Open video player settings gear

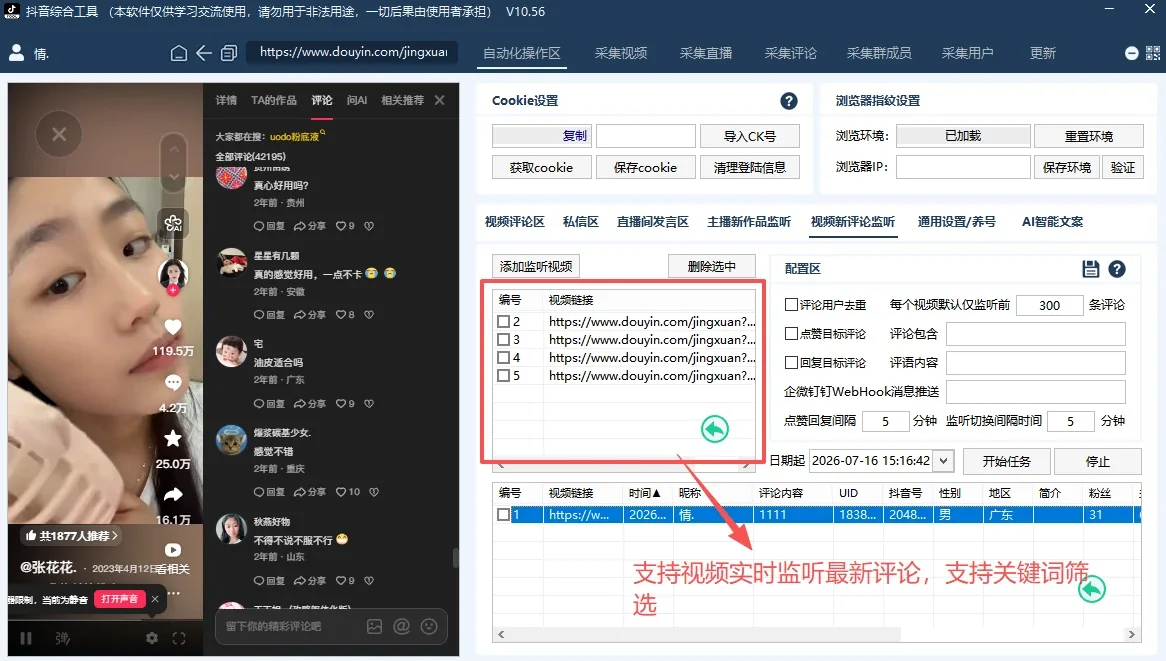(152, 638)
